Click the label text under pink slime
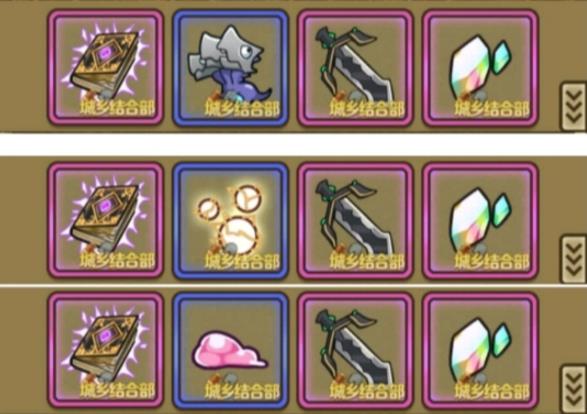 coord(242,391)
